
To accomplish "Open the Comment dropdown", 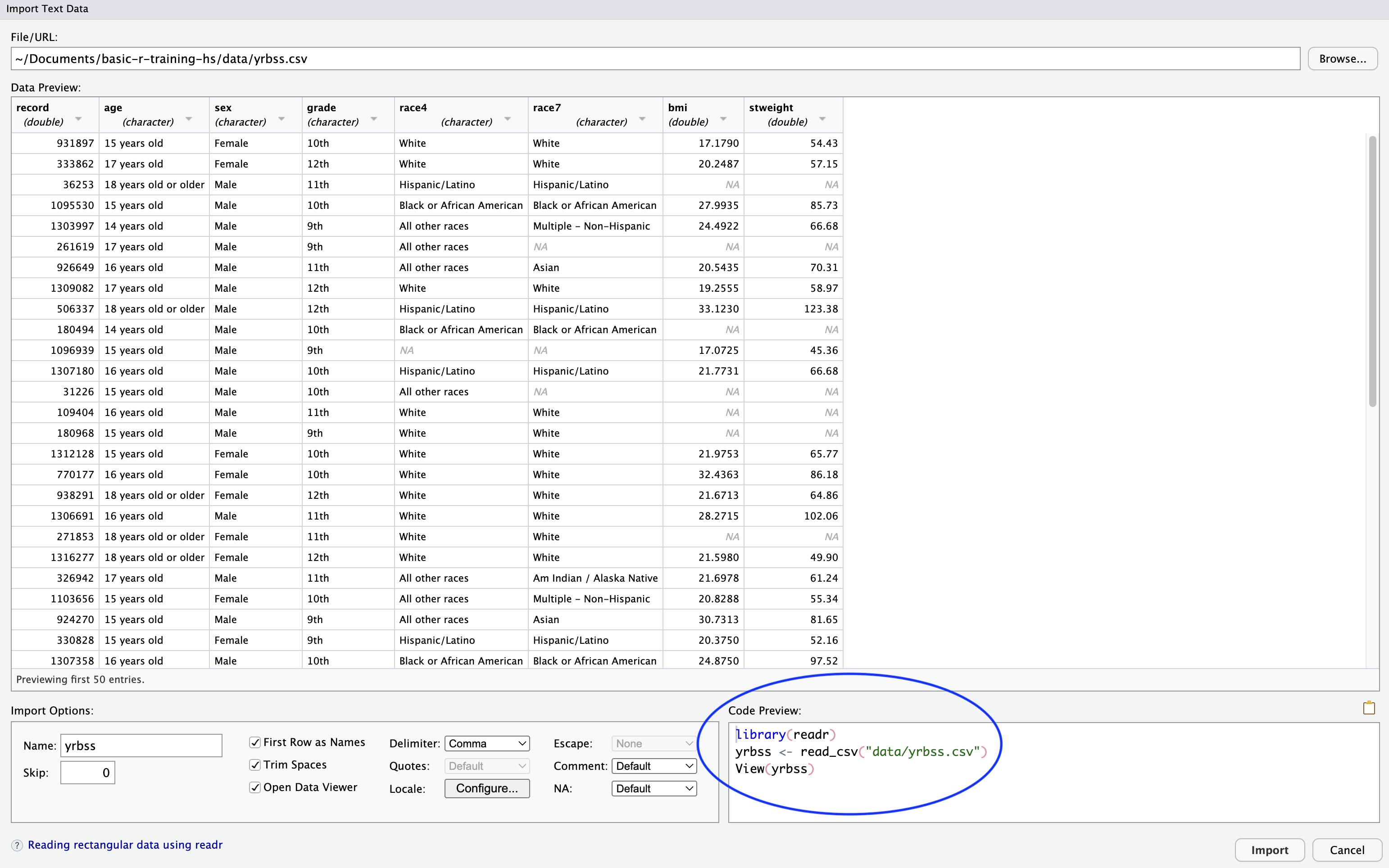I will click(x=654, y=765).
